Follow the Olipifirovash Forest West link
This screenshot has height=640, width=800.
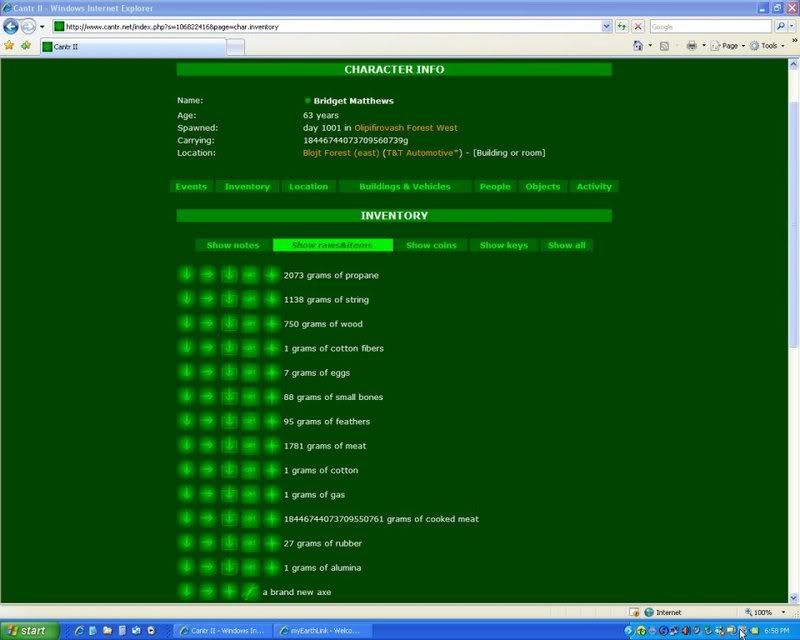click(405, 128)
